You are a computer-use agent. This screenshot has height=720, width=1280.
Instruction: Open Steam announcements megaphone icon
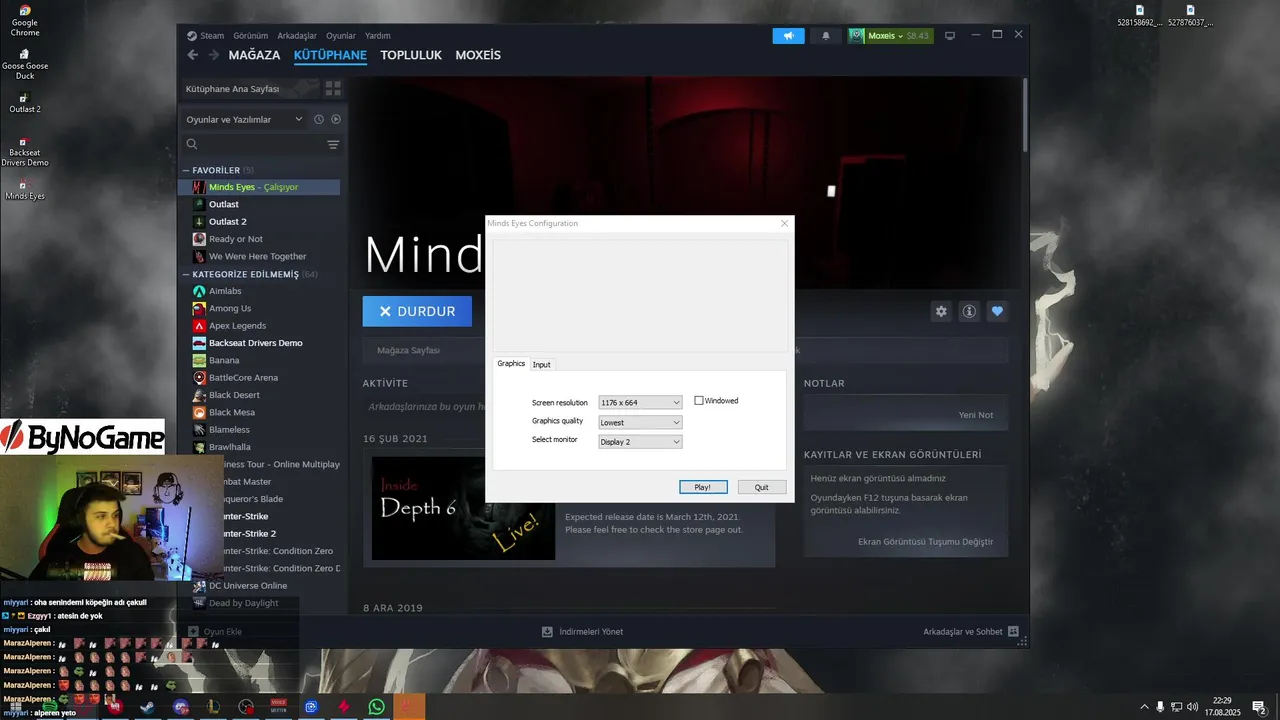pos(788,36)
